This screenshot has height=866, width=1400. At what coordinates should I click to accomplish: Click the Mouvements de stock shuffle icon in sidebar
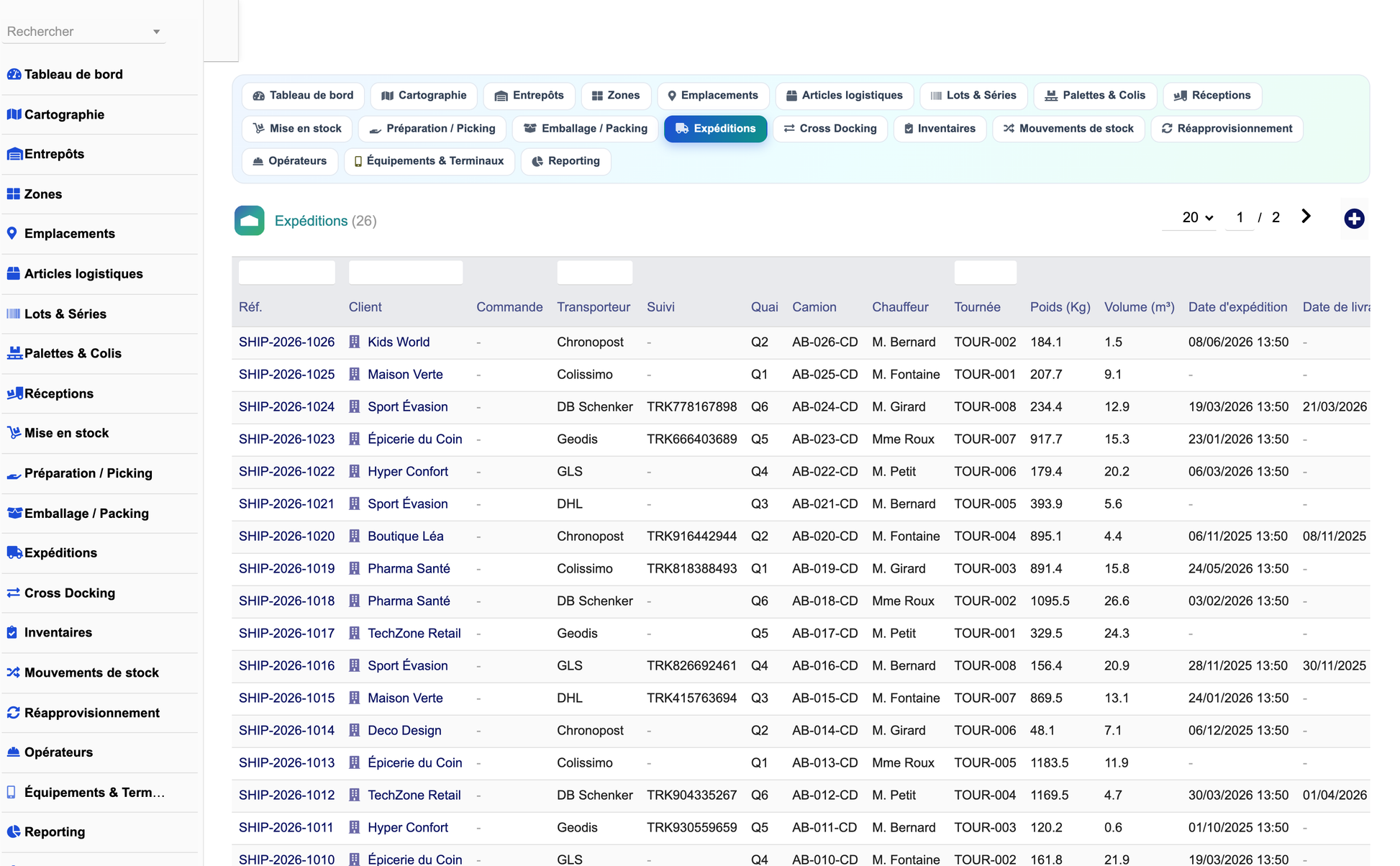coord(13,673)
